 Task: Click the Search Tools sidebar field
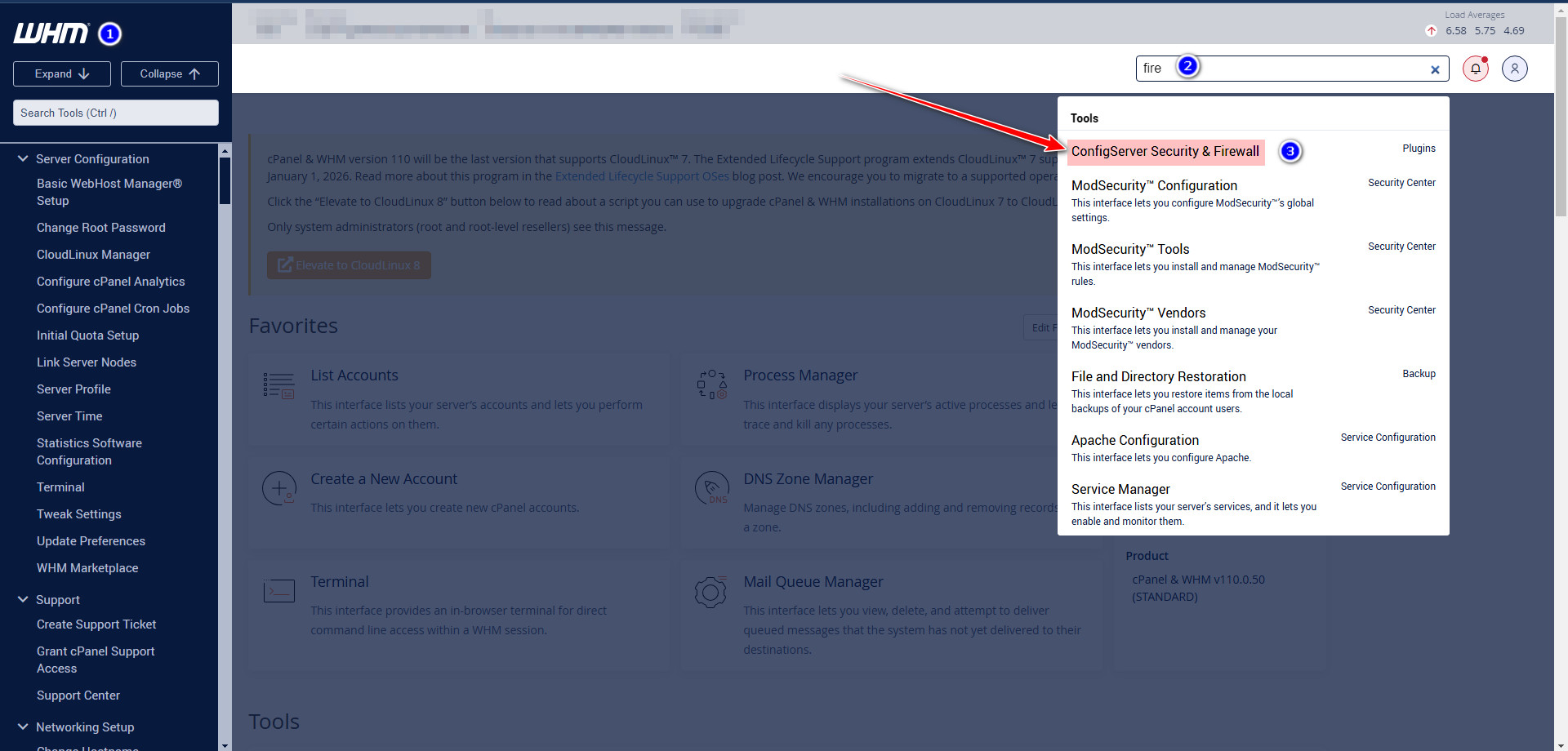[115, 113]
